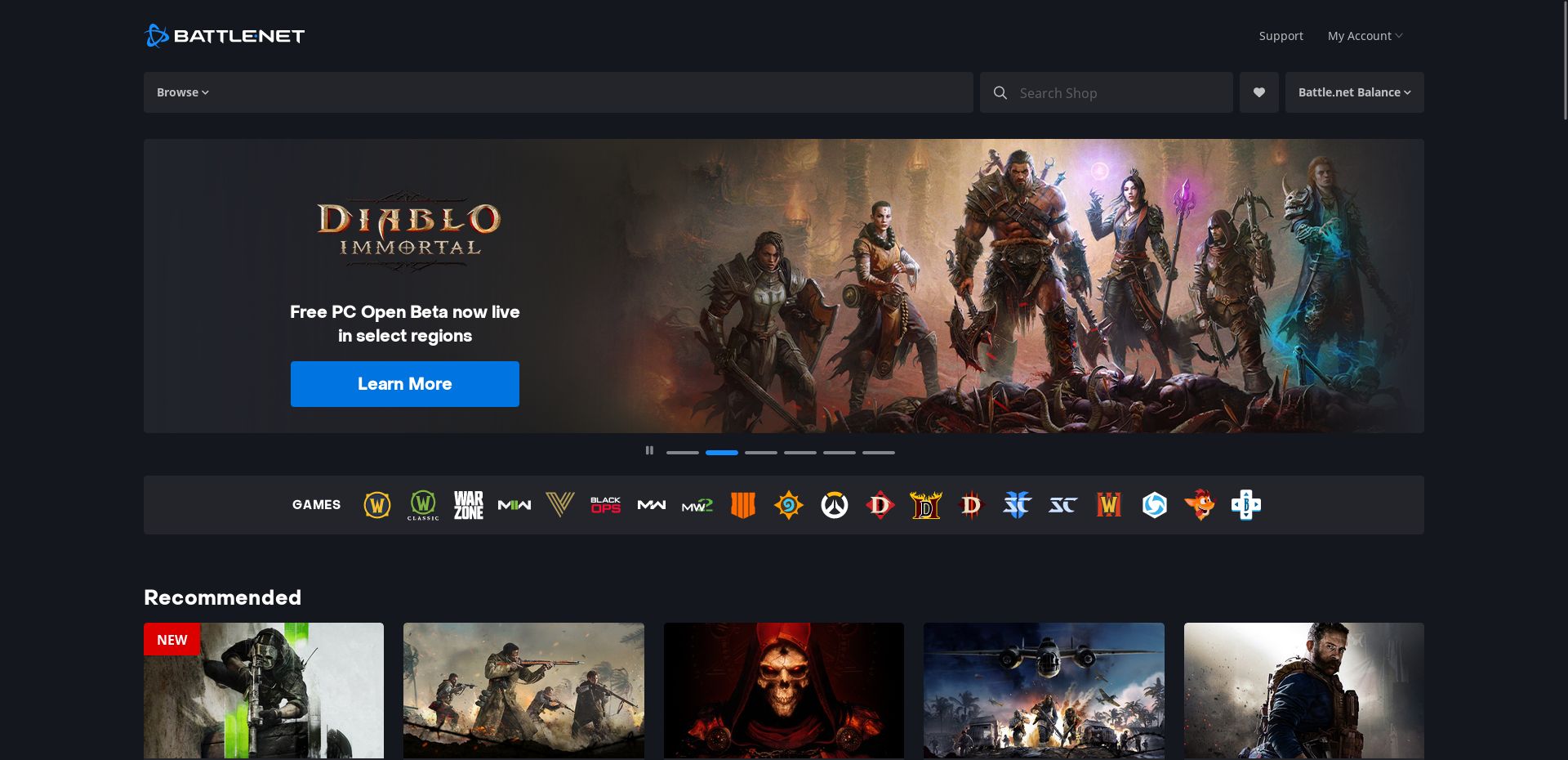Click the page vertical scrollbar

1564,61
